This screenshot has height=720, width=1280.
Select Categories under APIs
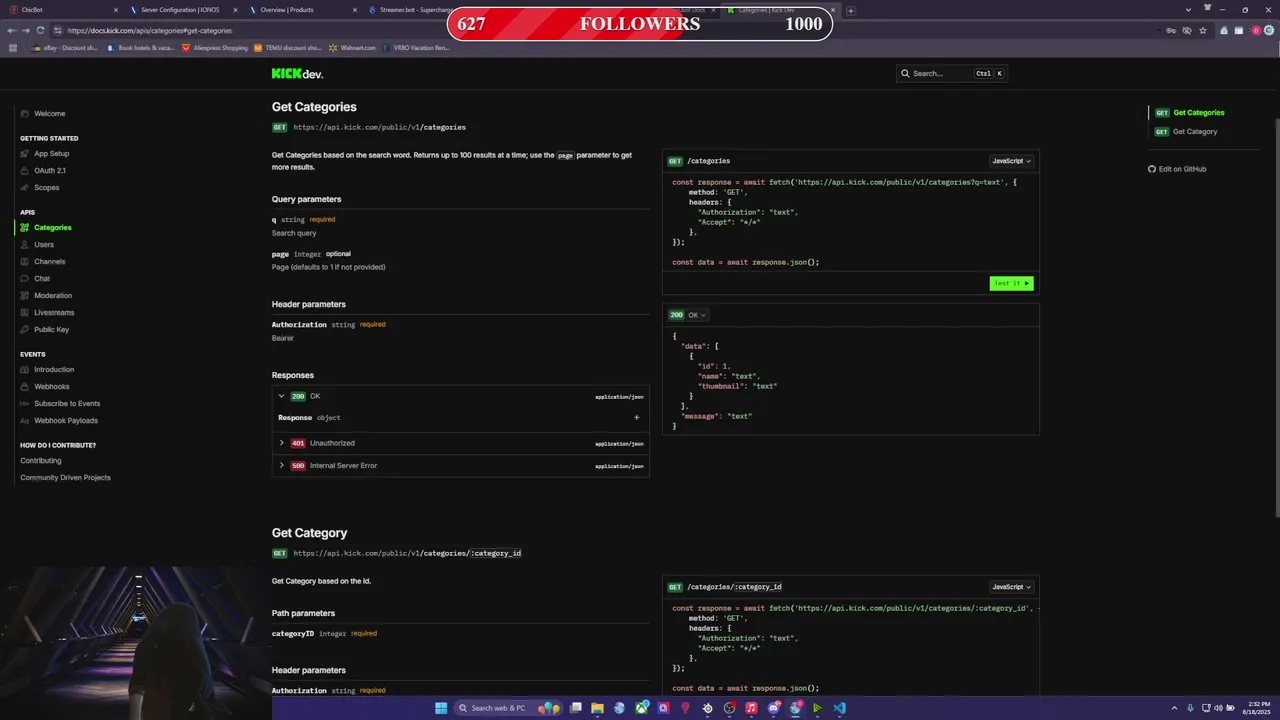click(x=52, y=228)
